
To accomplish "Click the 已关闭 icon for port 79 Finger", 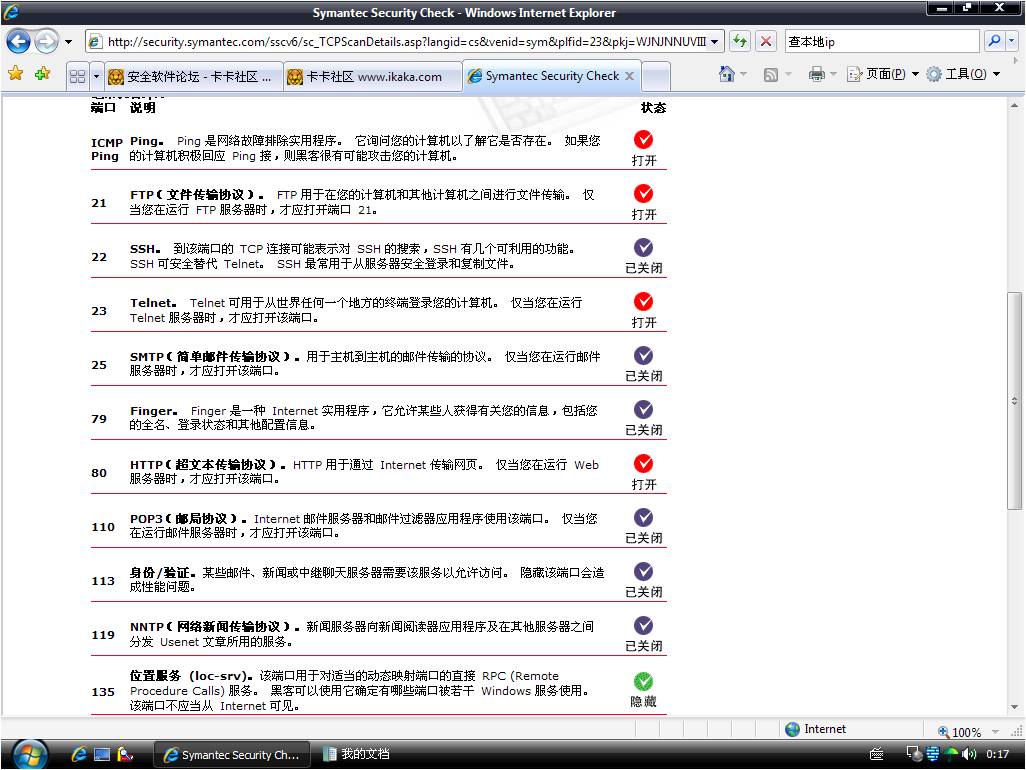I will coord(643,410).
